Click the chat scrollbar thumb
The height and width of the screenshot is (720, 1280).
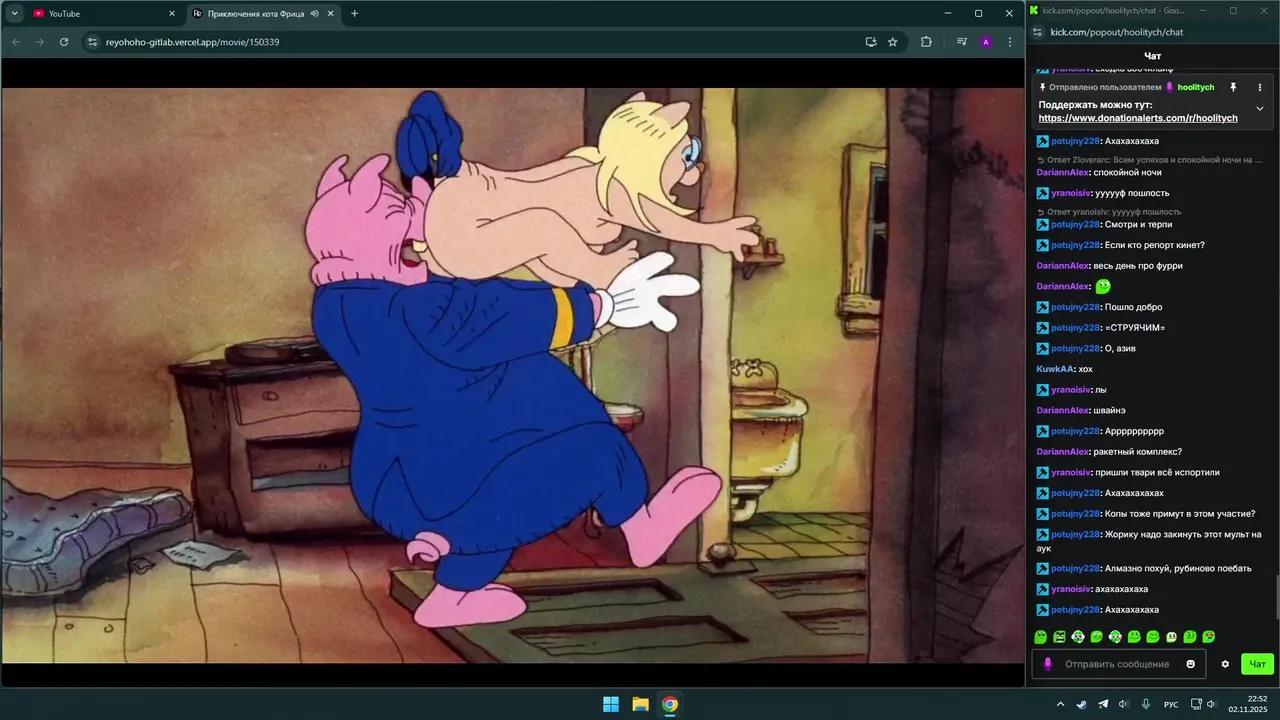(1277, 598)
